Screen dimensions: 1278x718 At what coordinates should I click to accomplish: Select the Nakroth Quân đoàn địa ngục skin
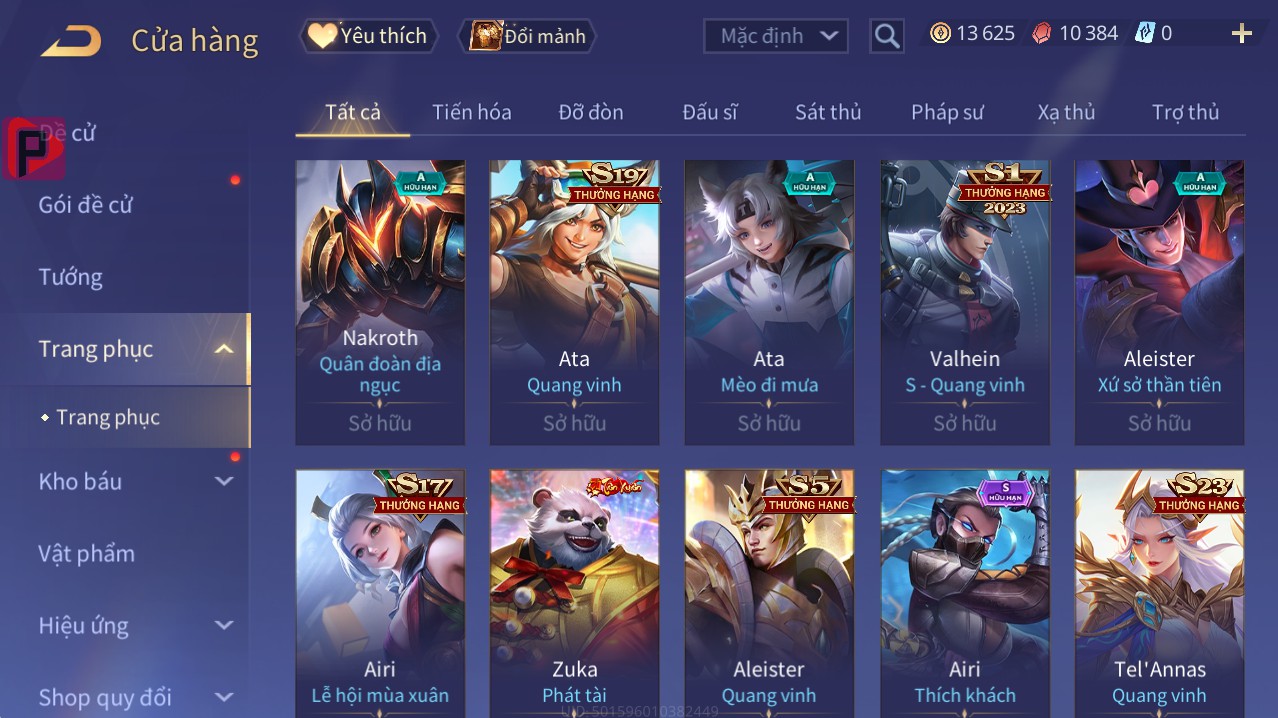coord(380,302)
